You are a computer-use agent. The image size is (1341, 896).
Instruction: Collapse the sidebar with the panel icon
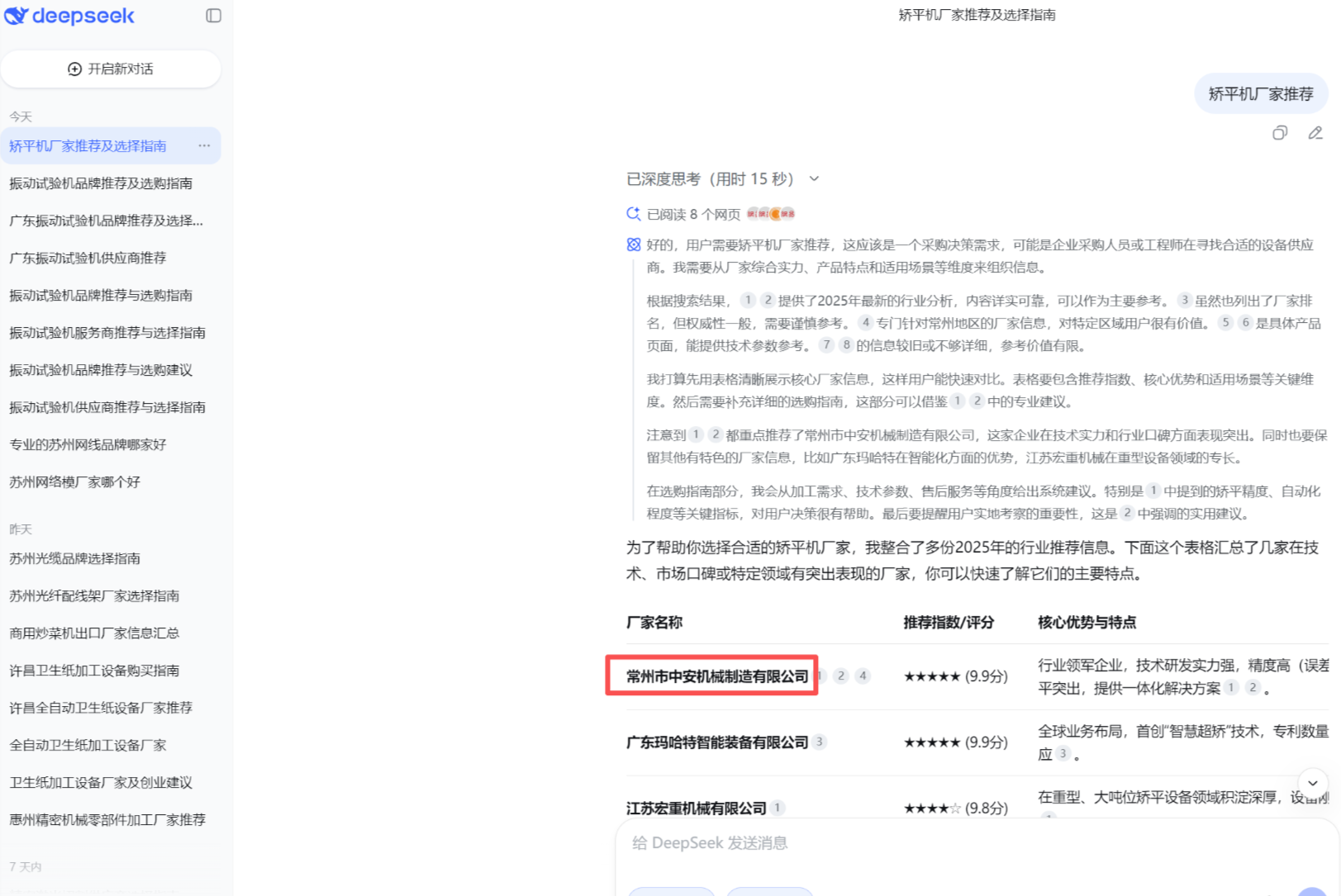click(x=213, y=16)
